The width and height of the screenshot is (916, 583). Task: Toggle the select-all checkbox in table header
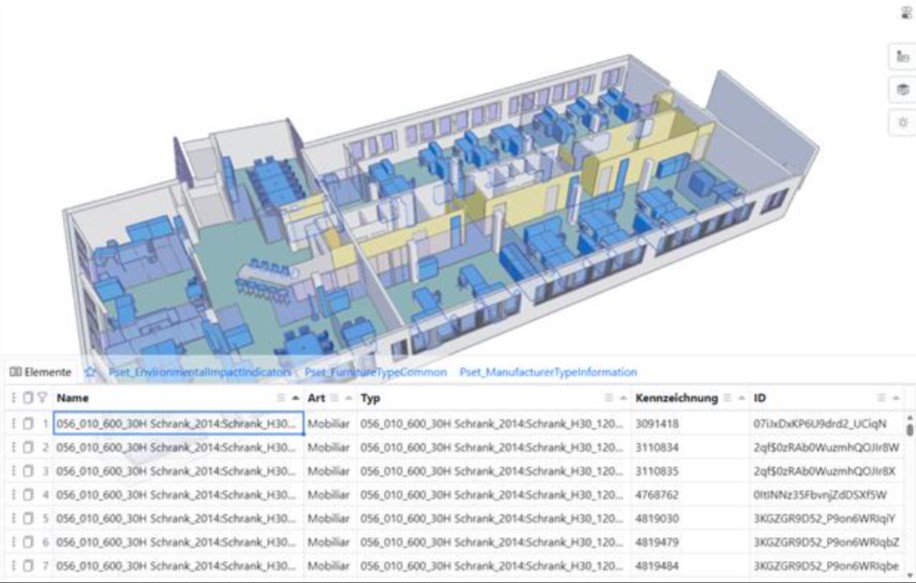(27, 398)
